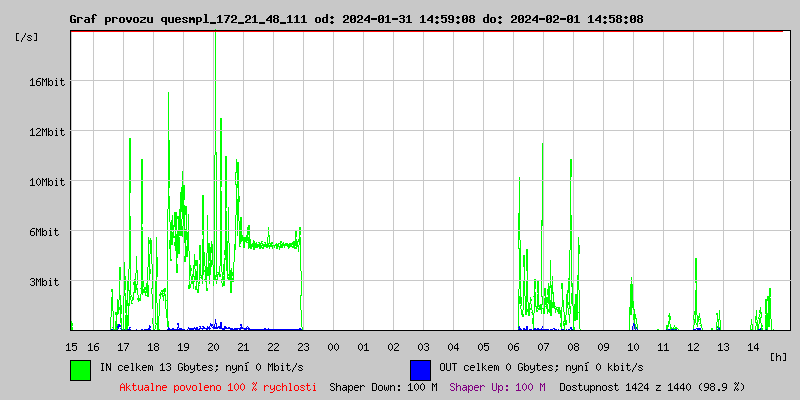Screen dimensions: 800x400
Task: Select hour 20 on the time axis
Action: (213, 346)
